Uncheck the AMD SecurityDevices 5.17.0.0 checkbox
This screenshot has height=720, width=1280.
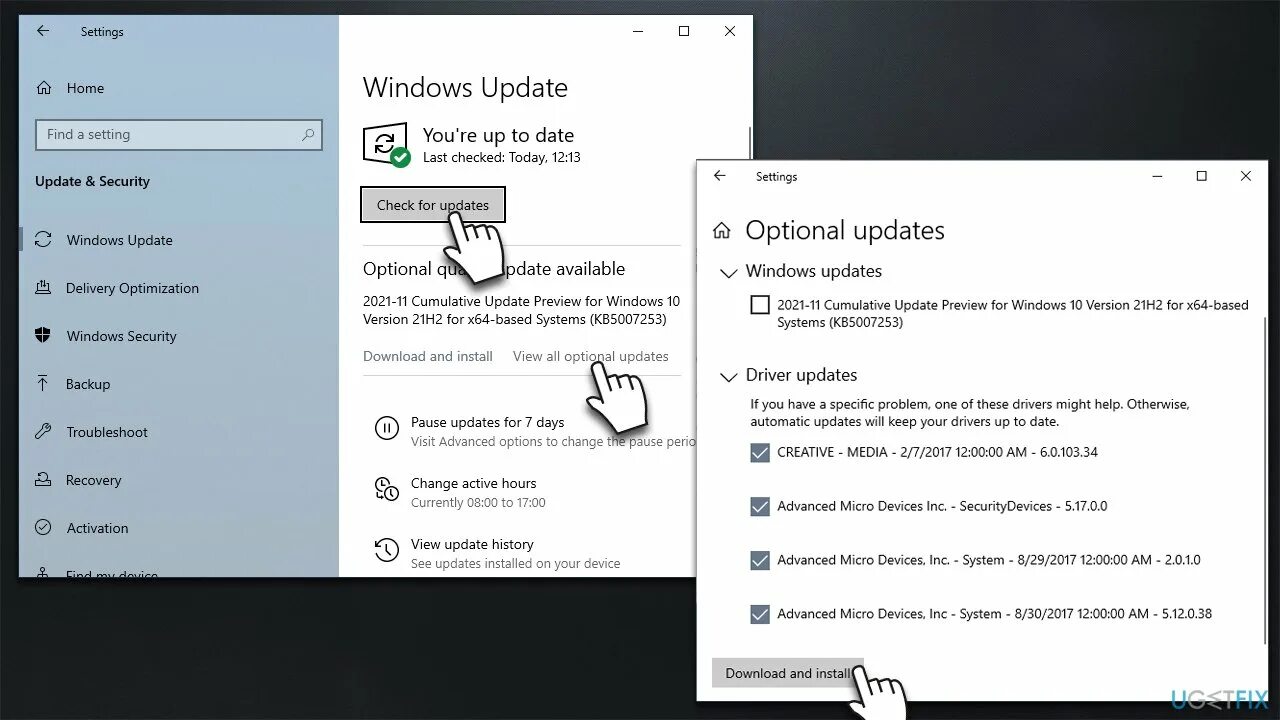[x=760, y=507]
